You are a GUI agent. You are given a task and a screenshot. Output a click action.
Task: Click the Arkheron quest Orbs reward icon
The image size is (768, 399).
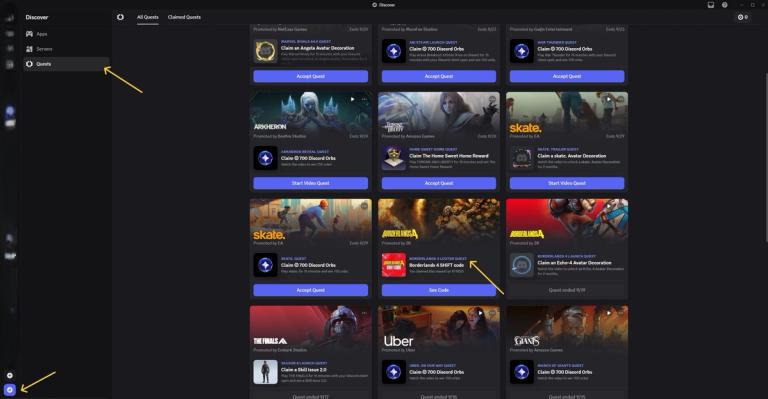[x=265, y=158]
